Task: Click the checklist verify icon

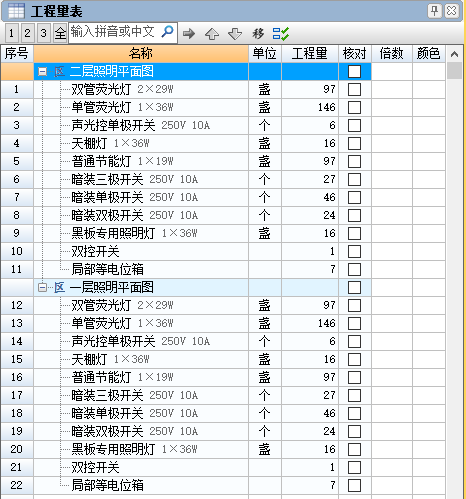Action: tap(281, 33)
